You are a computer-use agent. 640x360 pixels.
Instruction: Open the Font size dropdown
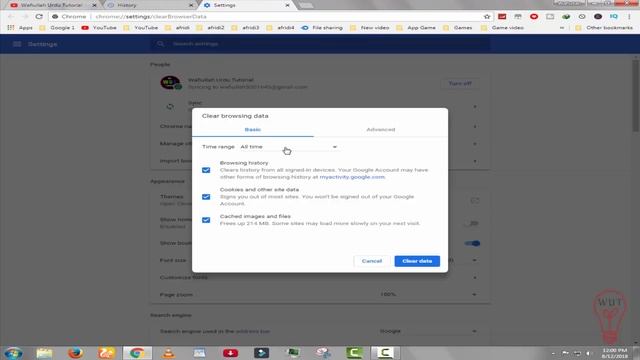point(474,260)
